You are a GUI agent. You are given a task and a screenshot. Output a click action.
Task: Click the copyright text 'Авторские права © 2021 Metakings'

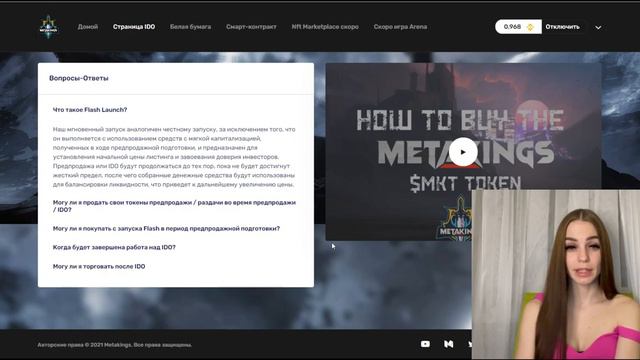pyautogui.click(x=115, y=345)
